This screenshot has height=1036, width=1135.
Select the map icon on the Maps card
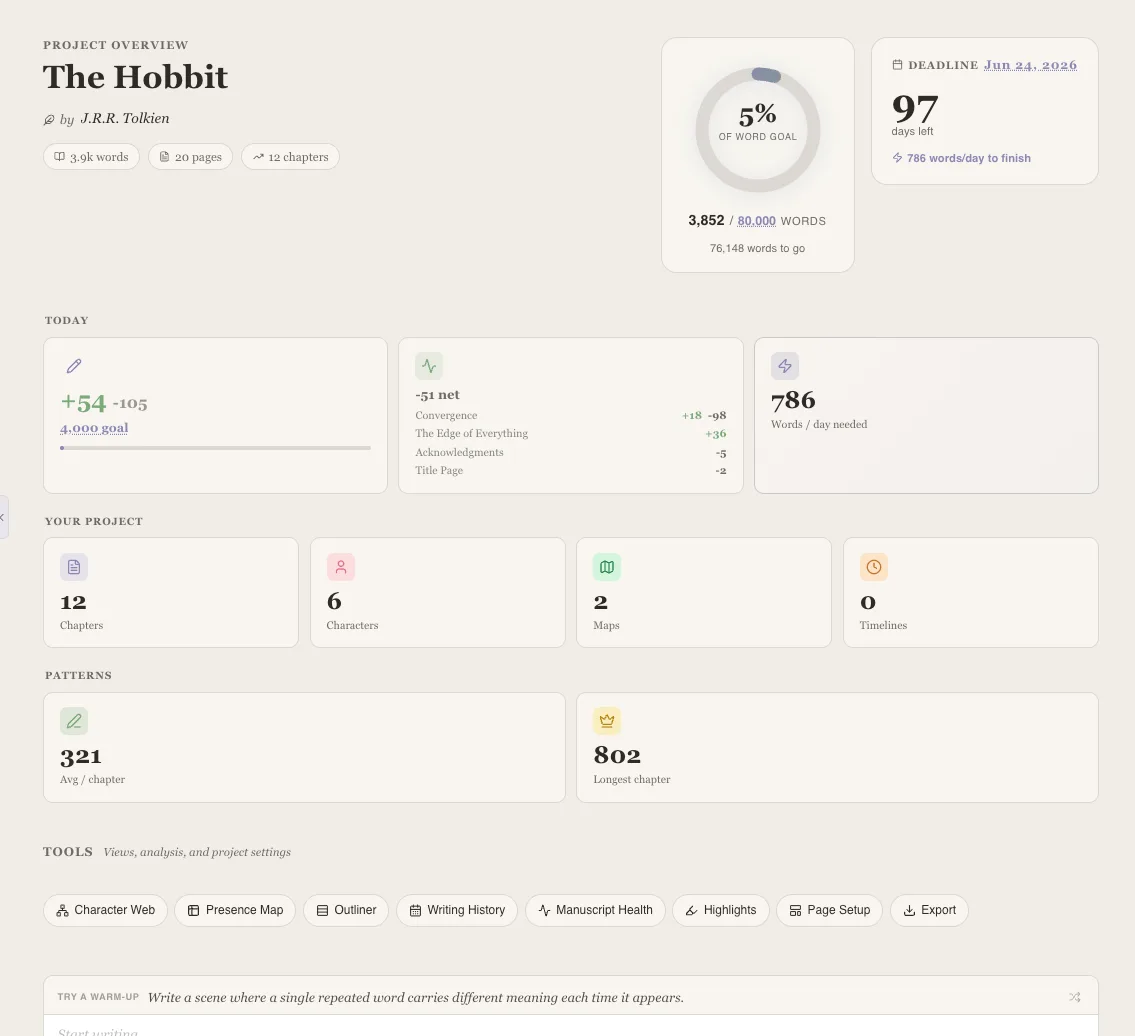[607, 567]
